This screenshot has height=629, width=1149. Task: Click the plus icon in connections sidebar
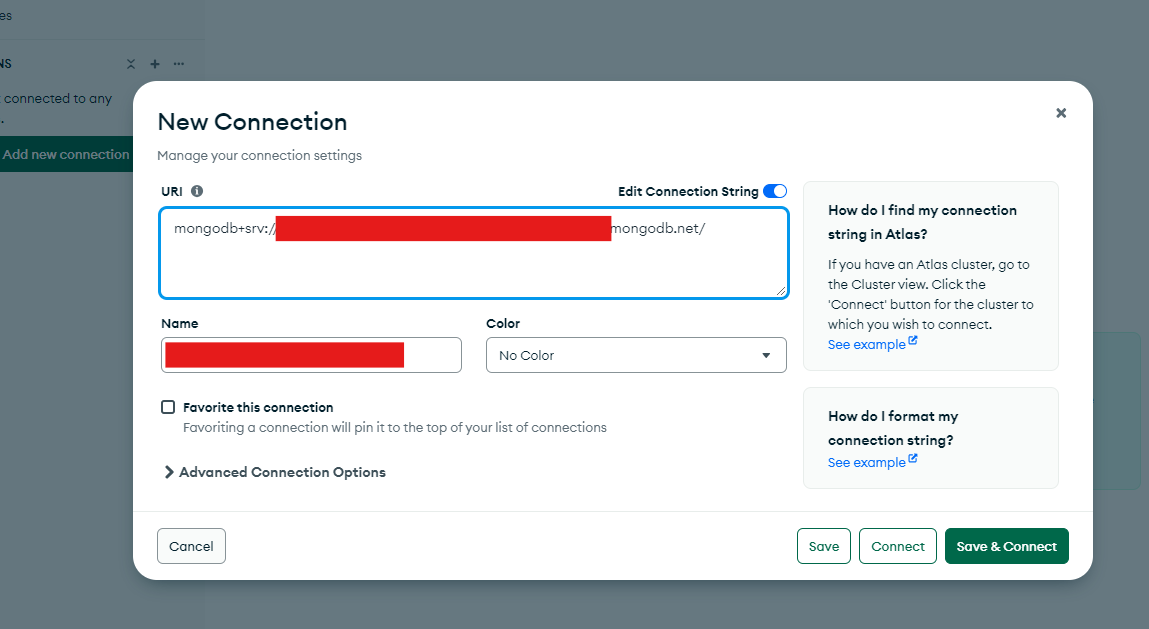155,64
